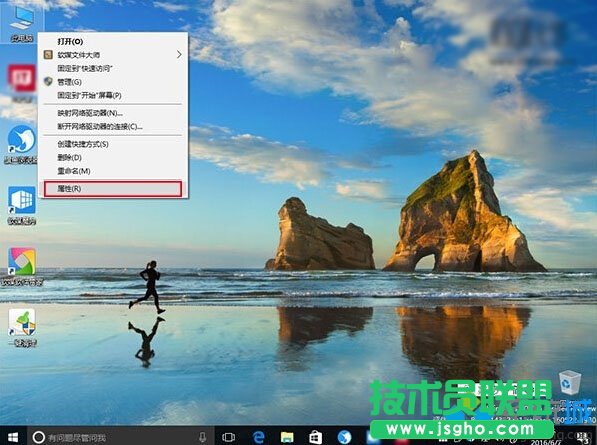Select the This PC desktop icon

(x=22, y=23)
